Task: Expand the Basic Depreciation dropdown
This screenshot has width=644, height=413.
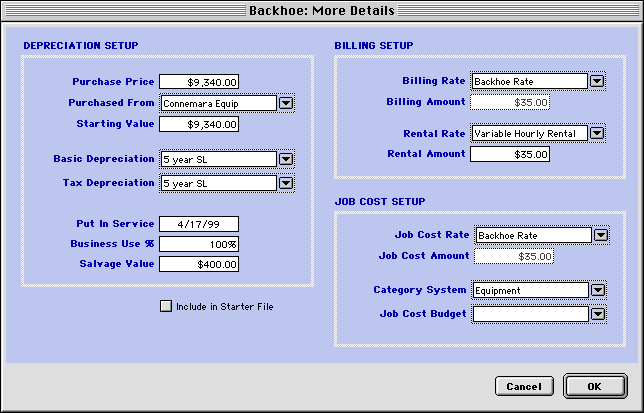Action: pyautogui.click(x=285, y=159)
